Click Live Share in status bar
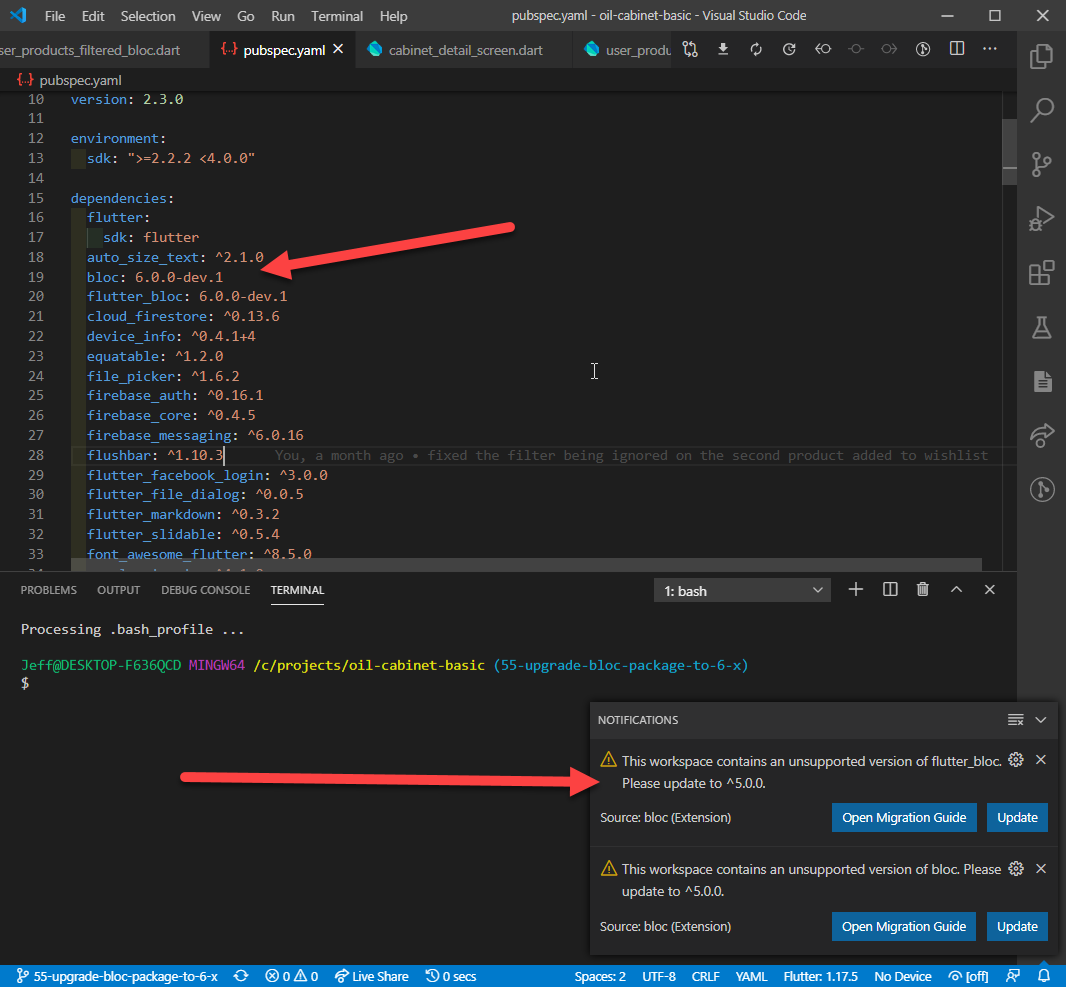 pyautogui.click(x=372, y=976)
